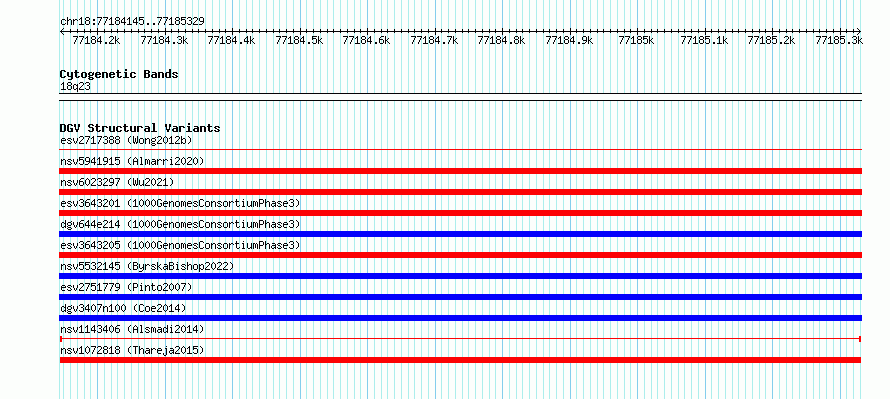Select the dgv3407n100 (Coe2014) label
This screenshot has height=399, width=890.
click(123, 308)
